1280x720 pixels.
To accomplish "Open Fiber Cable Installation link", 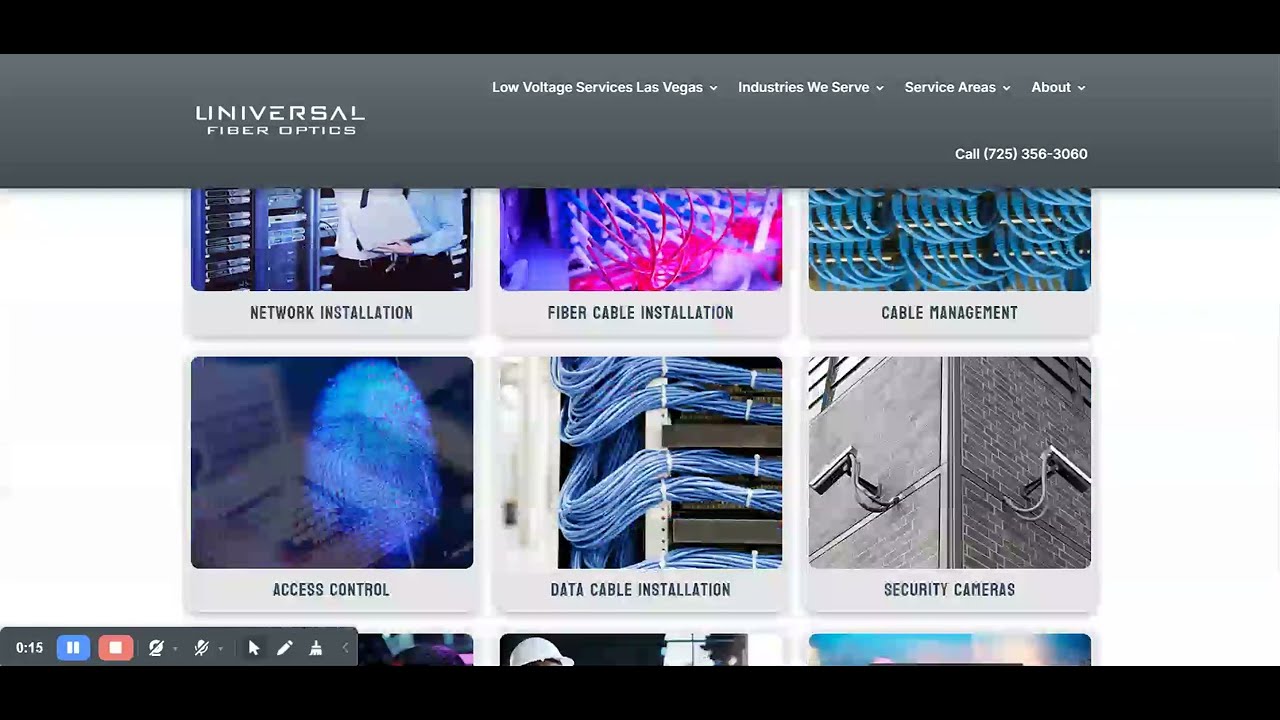I will click(x=640, y=313).
